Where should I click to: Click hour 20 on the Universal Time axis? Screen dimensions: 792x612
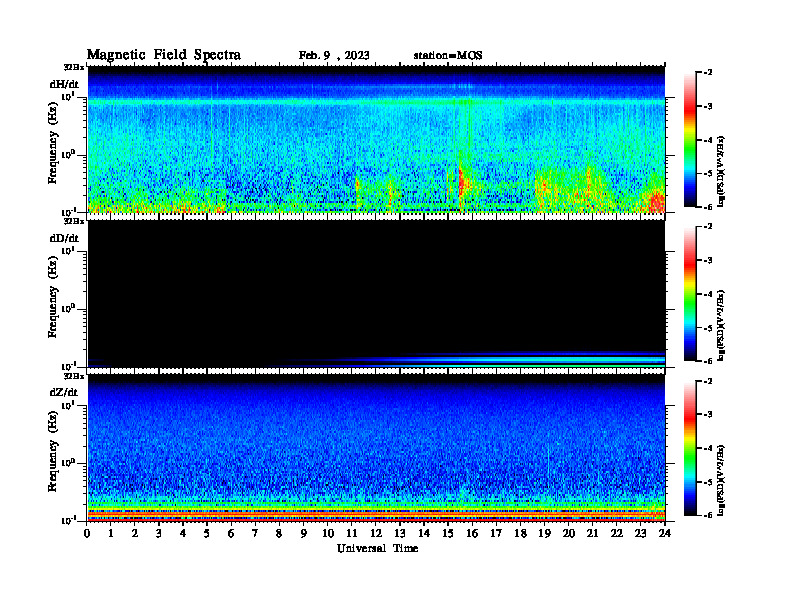click(x=569, y=534)
